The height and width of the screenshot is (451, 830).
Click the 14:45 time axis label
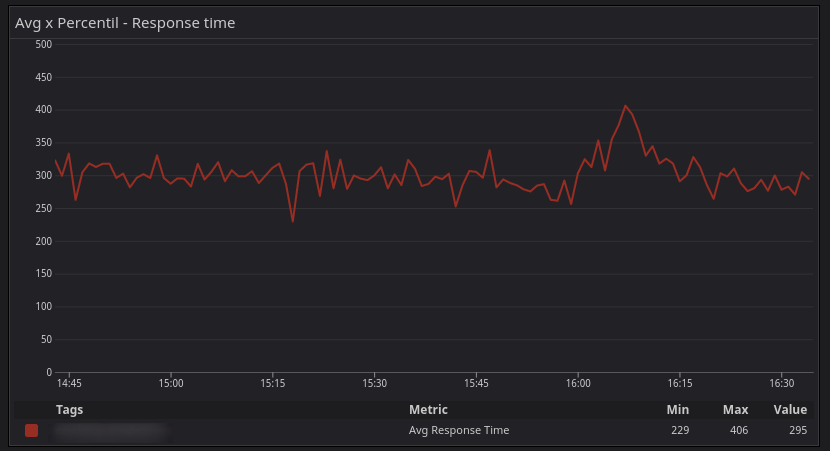tap(69, 383)
